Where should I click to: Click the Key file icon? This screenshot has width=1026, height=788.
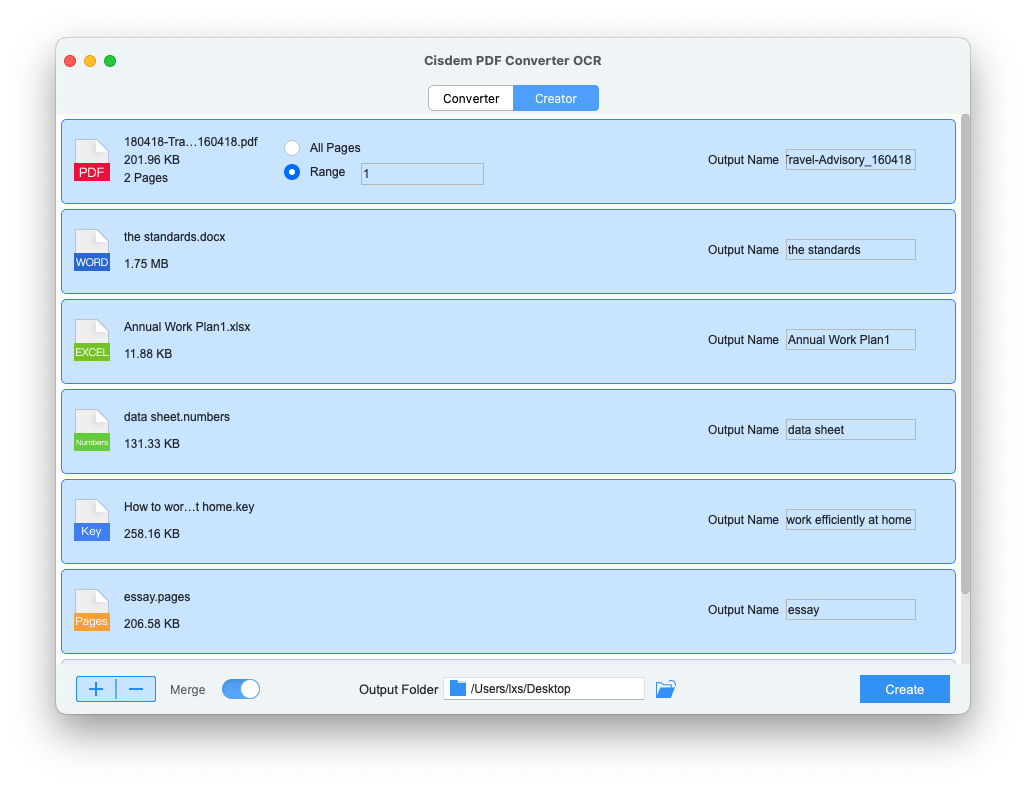point(92,520)
